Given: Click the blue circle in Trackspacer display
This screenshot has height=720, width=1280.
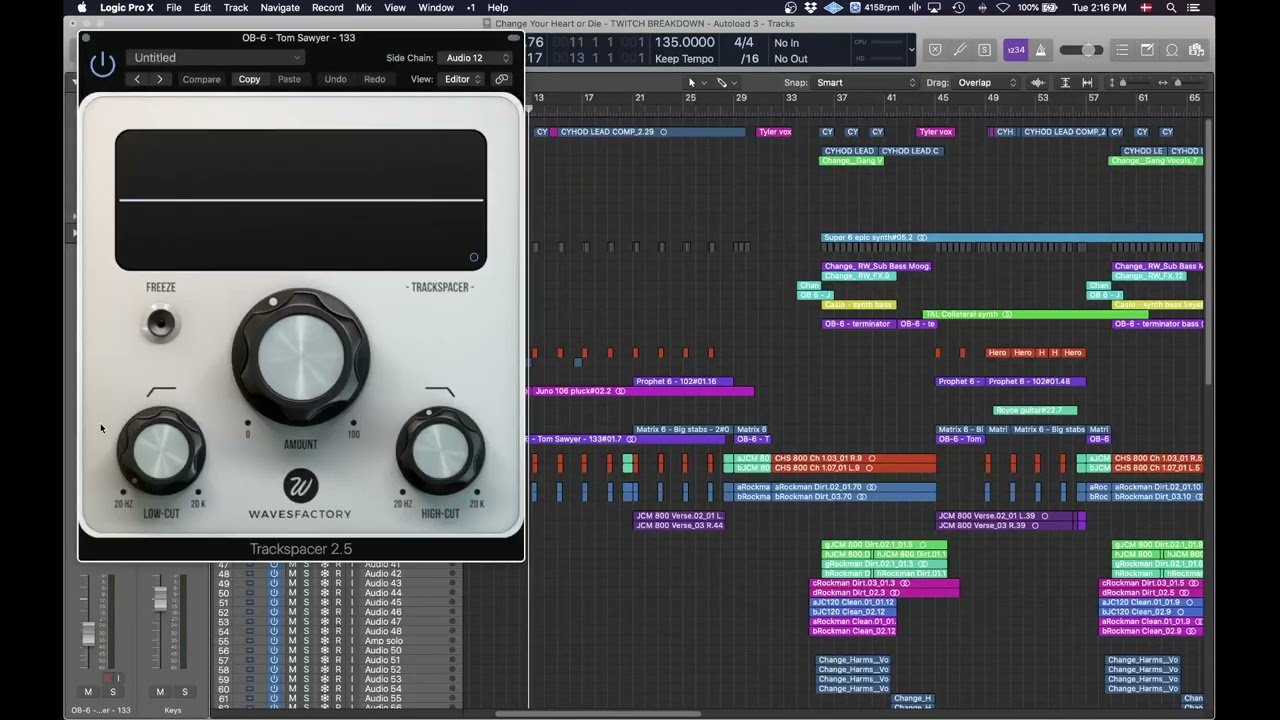Looking at the screenshot, I should (474, 257).
